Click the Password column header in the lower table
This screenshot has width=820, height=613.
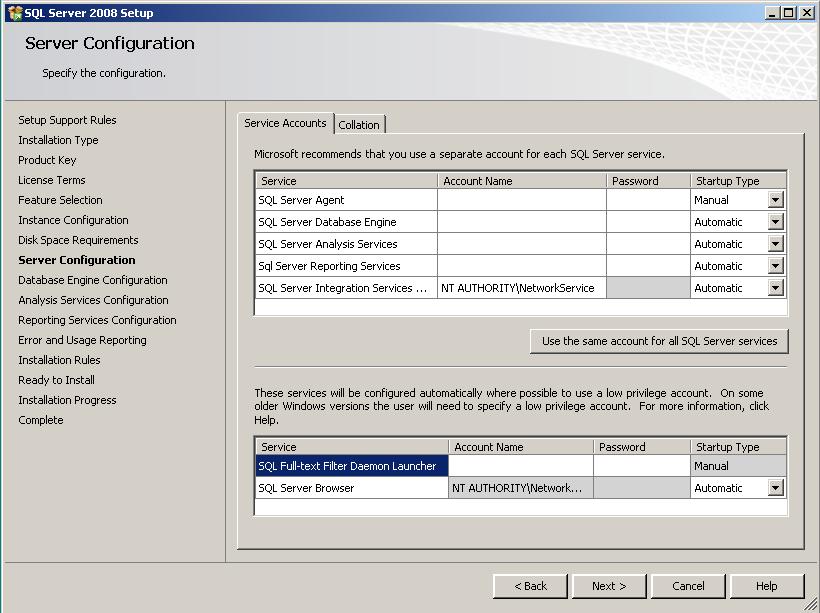(642, 447)
